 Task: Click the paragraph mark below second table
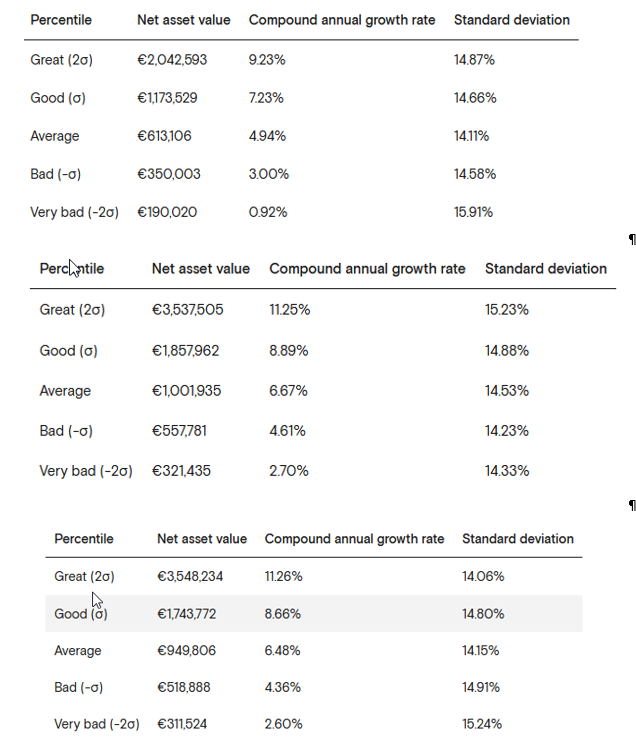pyautogui.click(x=632, y=505)
